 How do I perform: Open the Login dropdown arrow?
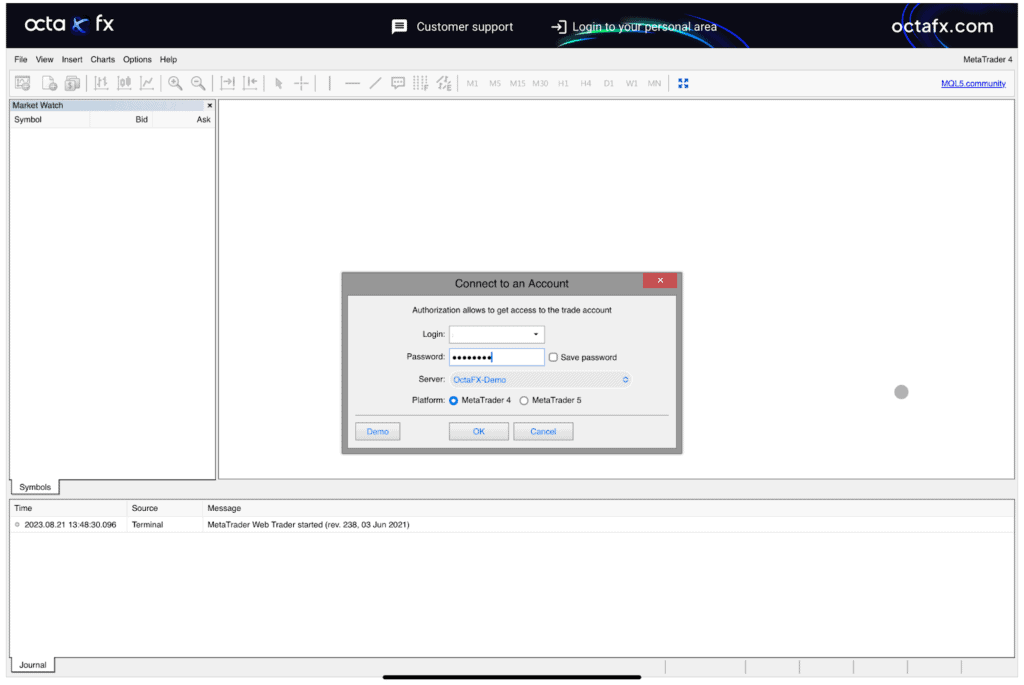pyautogui.click(x=536, y=334)
